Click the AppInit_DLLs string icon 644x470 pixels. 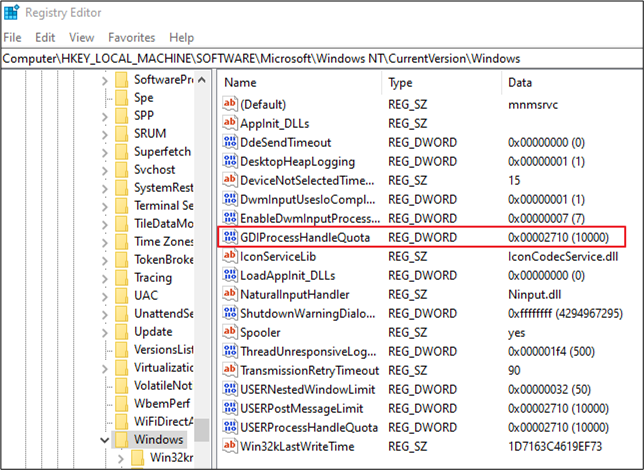tap(230, 123)
